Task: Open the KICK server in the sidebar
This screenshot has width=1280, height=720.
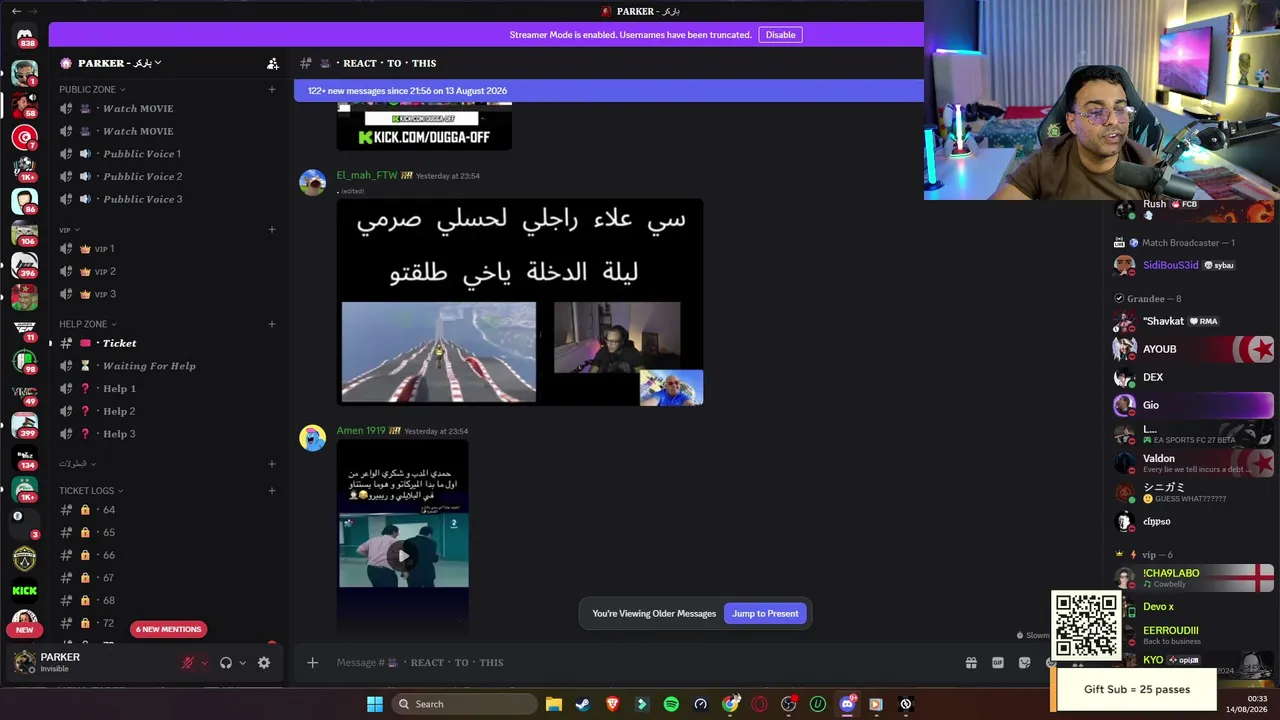Action: tap(25, 591)
